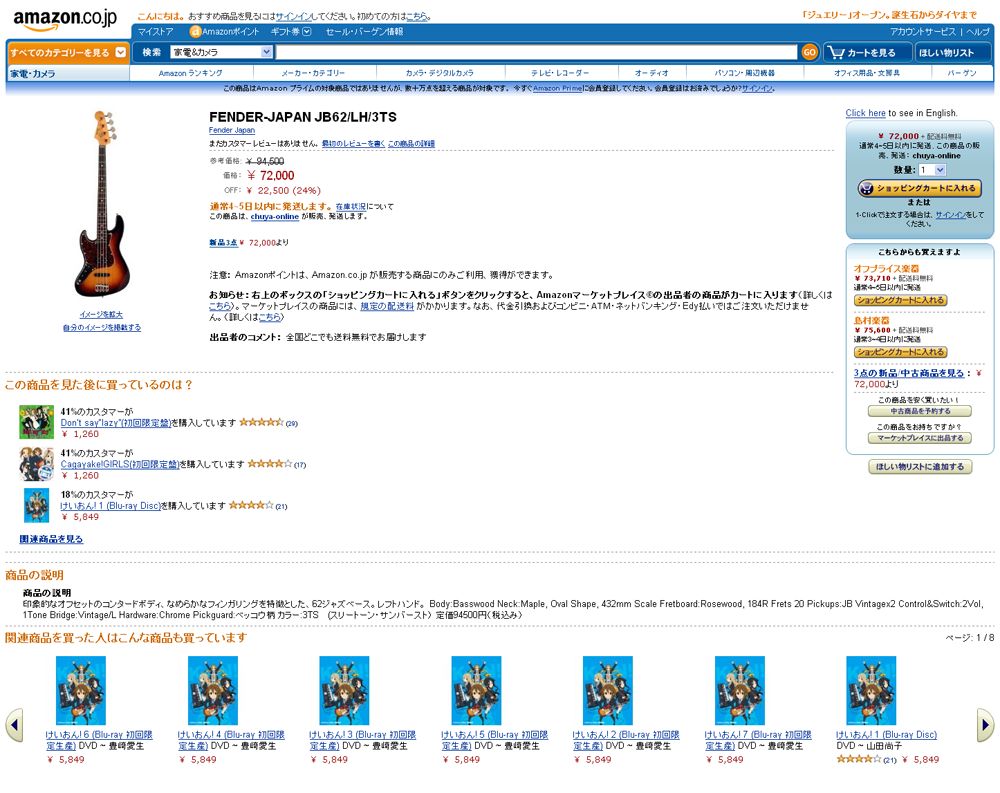Click マーケットプレイスに出品する button

[920, 438]
